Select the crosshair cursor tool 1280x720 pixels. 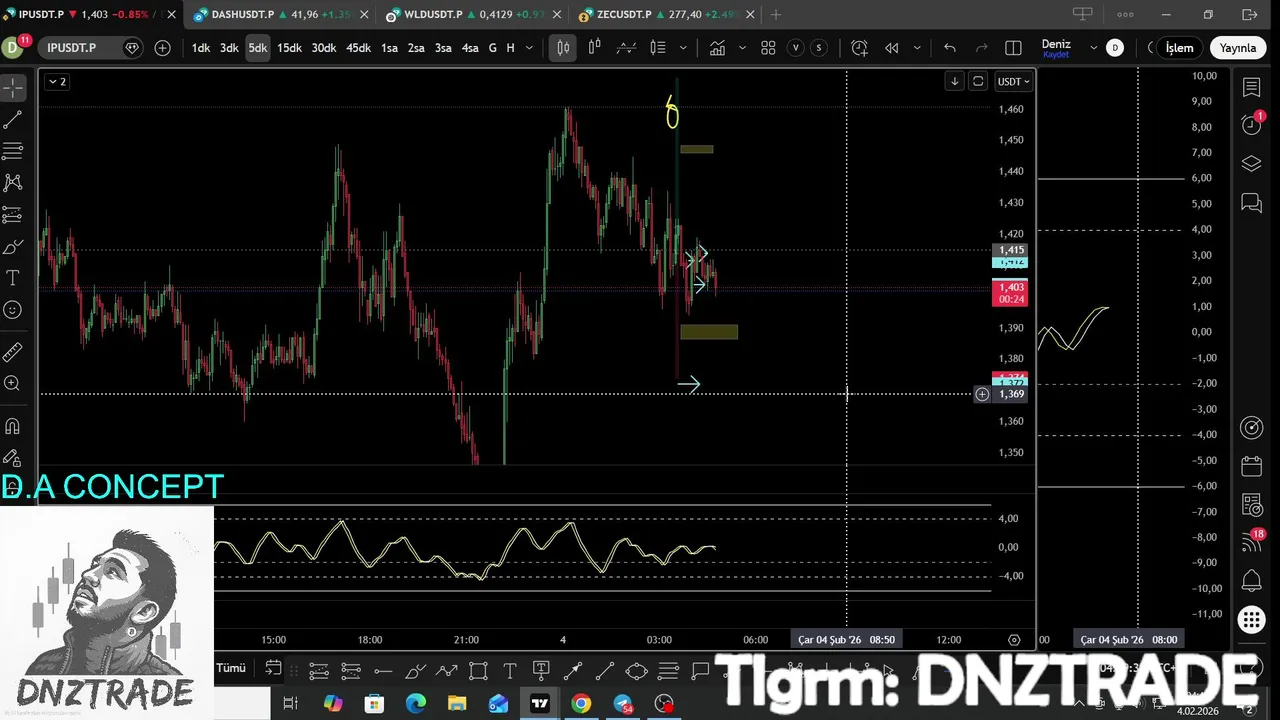[x=13, y=88]
